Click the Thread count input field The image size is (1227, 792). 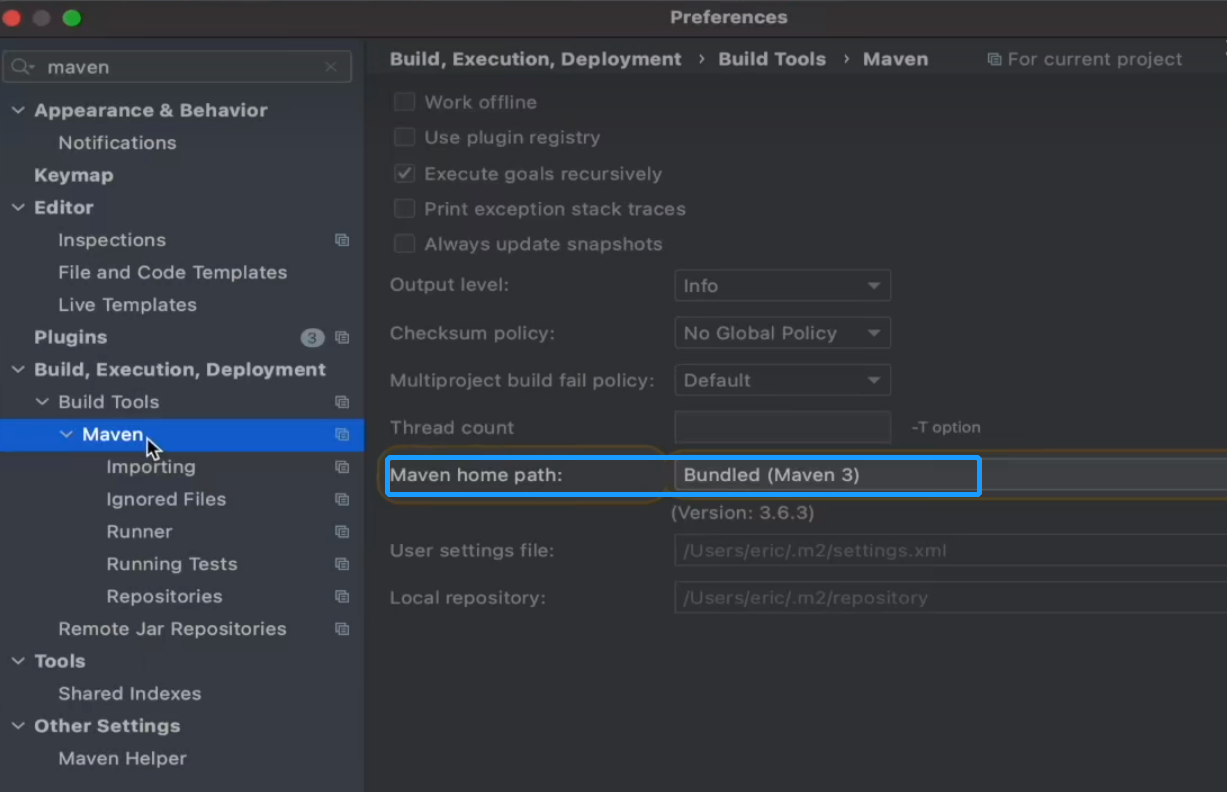[x=782, y=427]
